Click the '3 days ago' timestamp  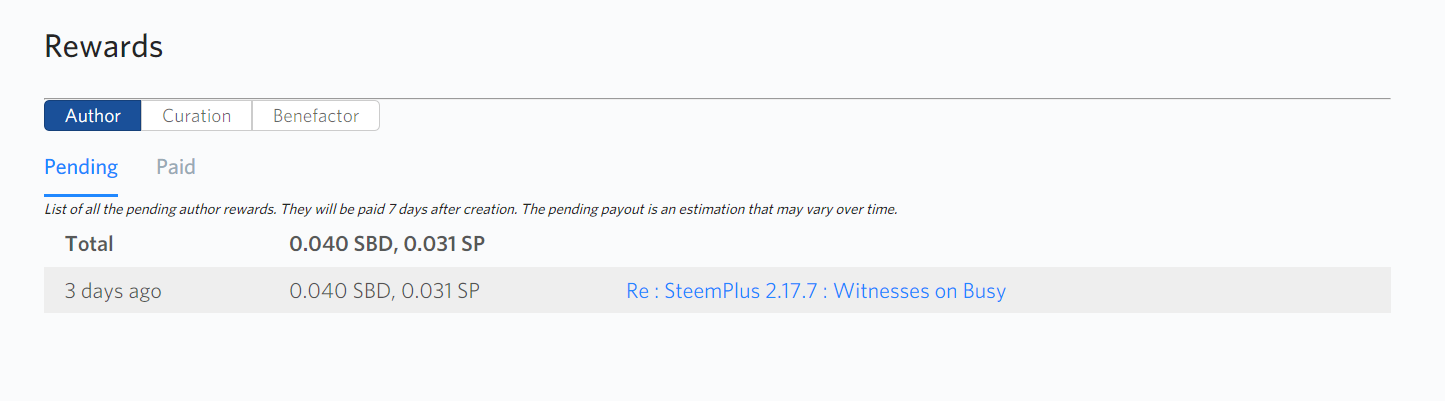pyautogui.click(x=113, y=291)
